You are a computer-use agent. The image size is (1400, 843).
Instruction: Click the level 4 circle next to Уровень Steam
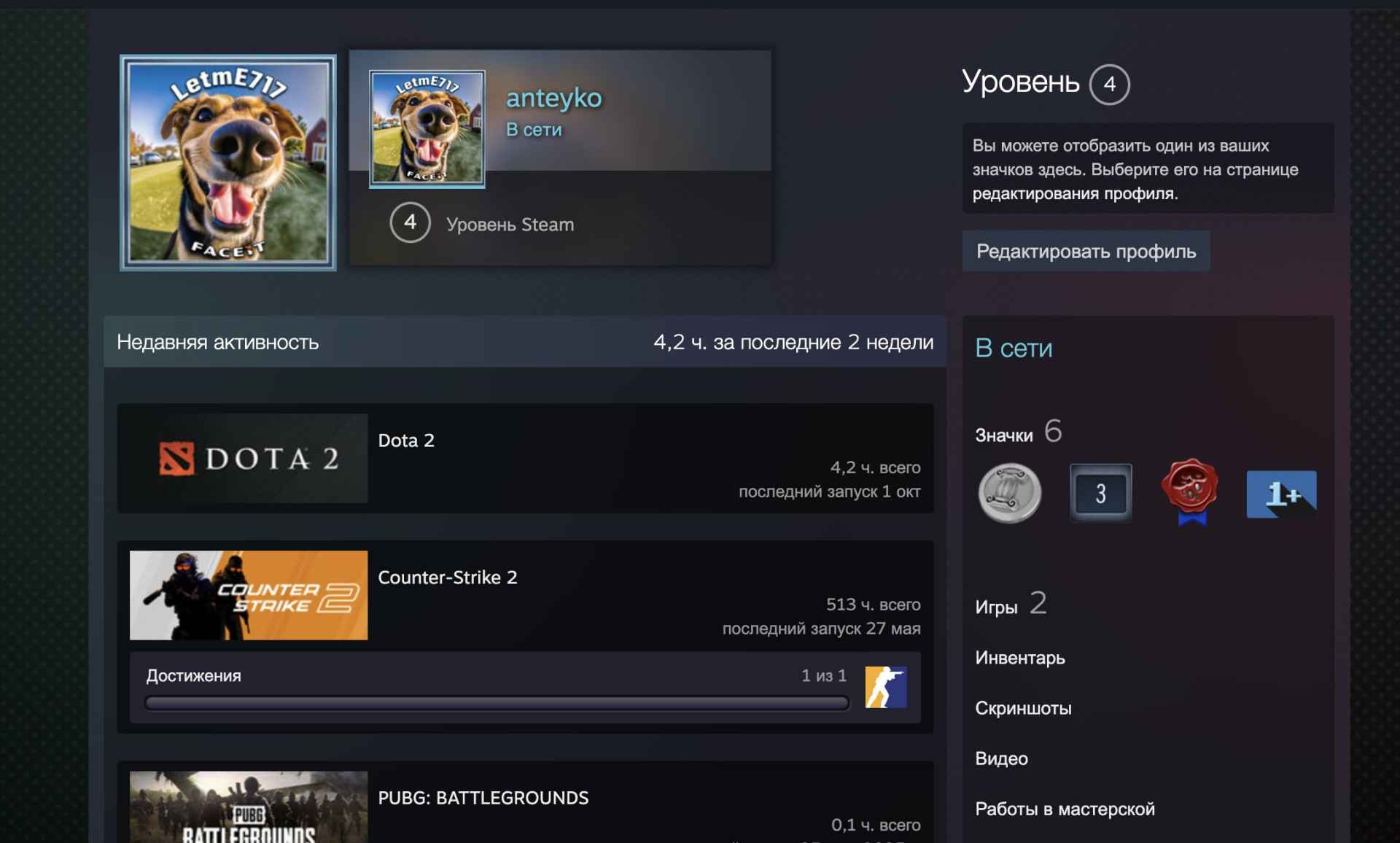[411, 222]
